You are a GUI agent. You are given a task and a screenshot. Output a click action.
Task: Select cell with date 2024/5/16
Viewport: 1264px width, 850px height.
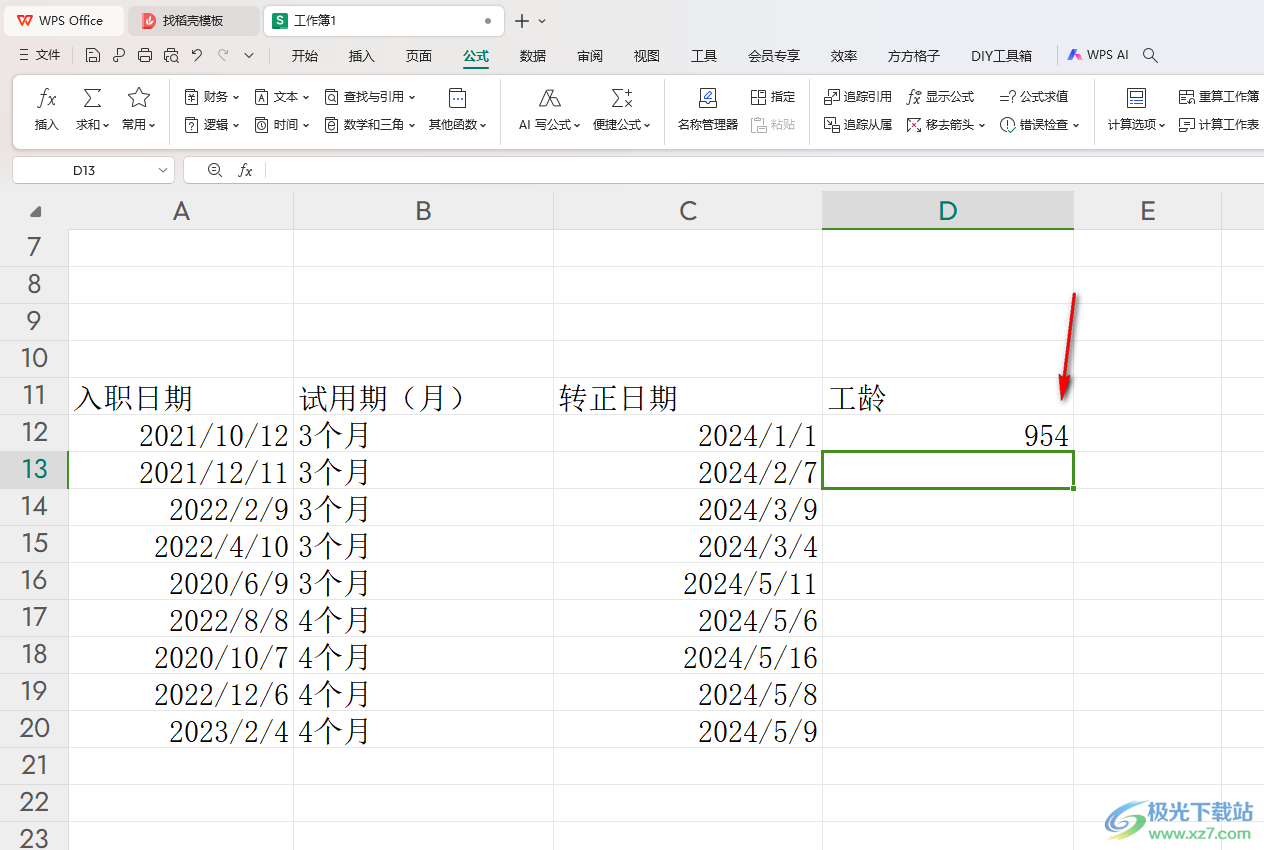click(688, 656)
